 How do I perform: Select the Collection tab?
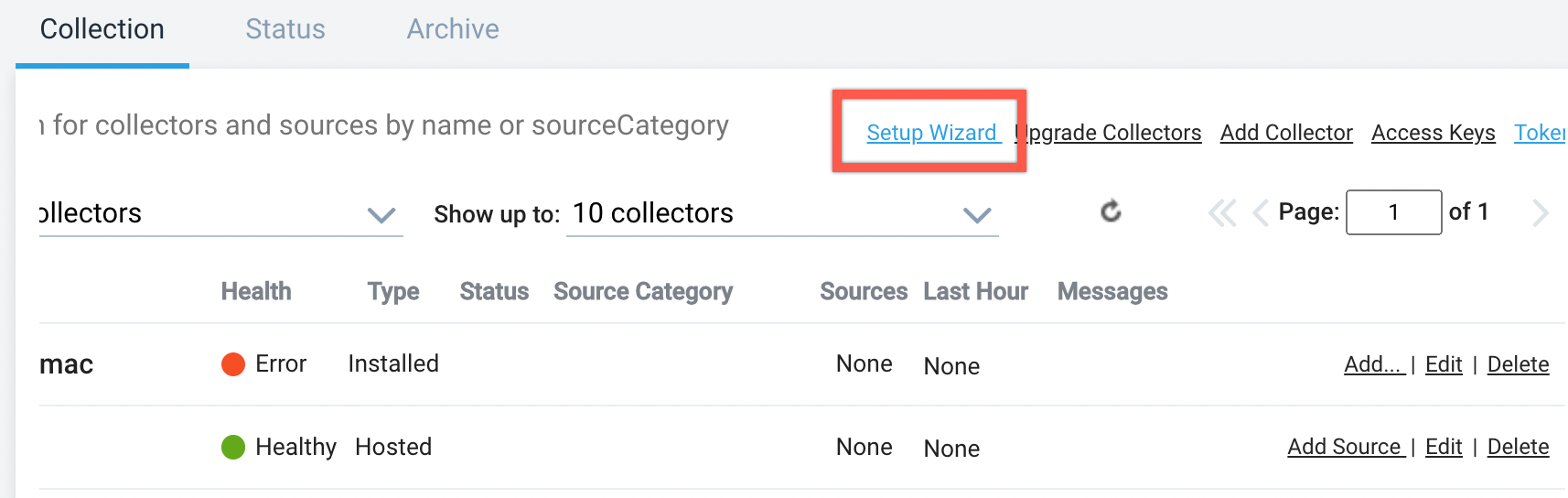pyautogui.click(x=102, y=29)
